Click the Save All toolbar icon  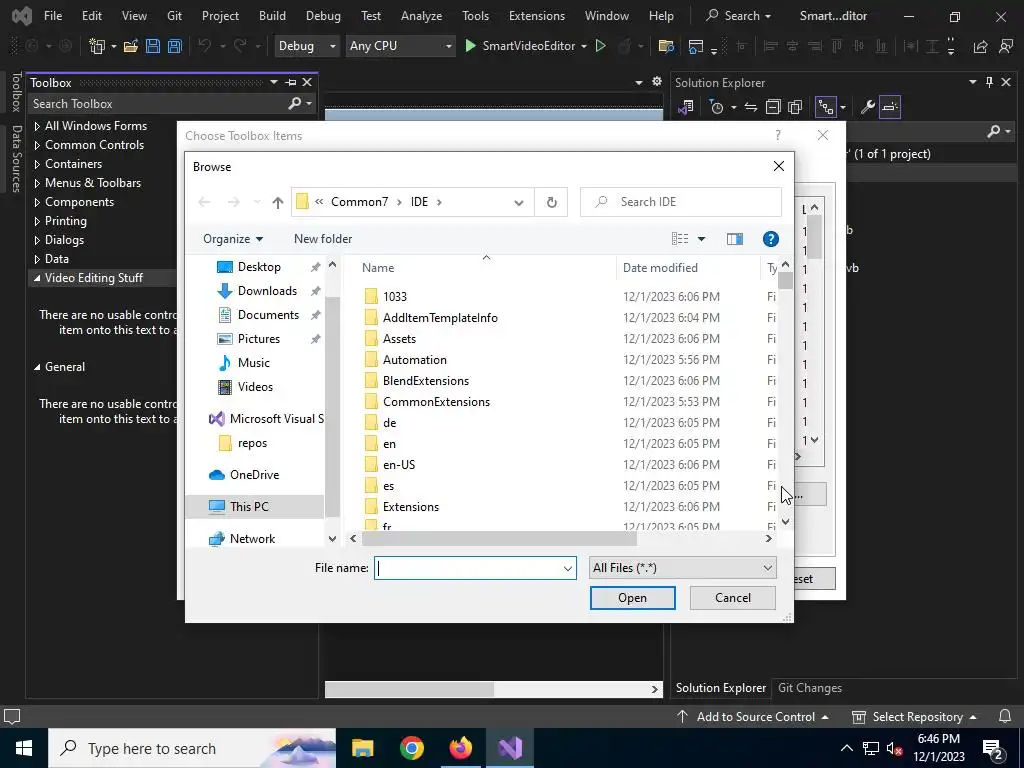(x=174, y=46)
